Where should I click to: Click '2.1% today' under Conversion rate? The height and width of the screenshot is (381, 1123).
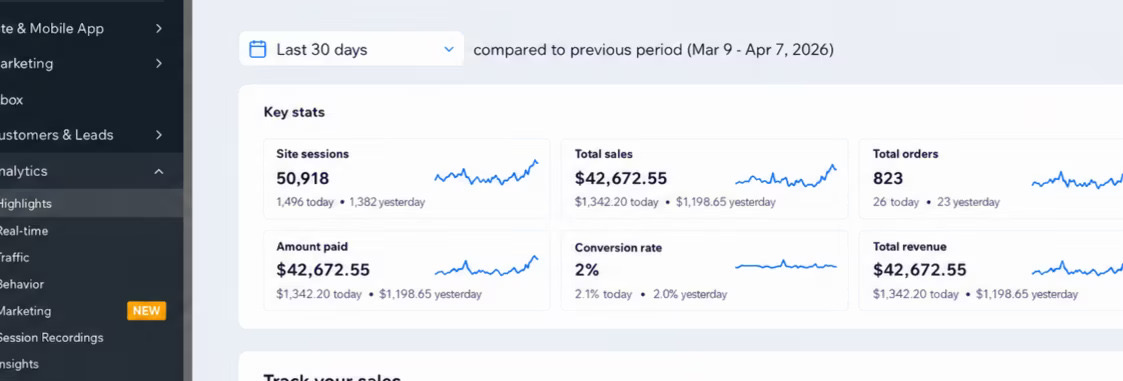coord(603,294)
